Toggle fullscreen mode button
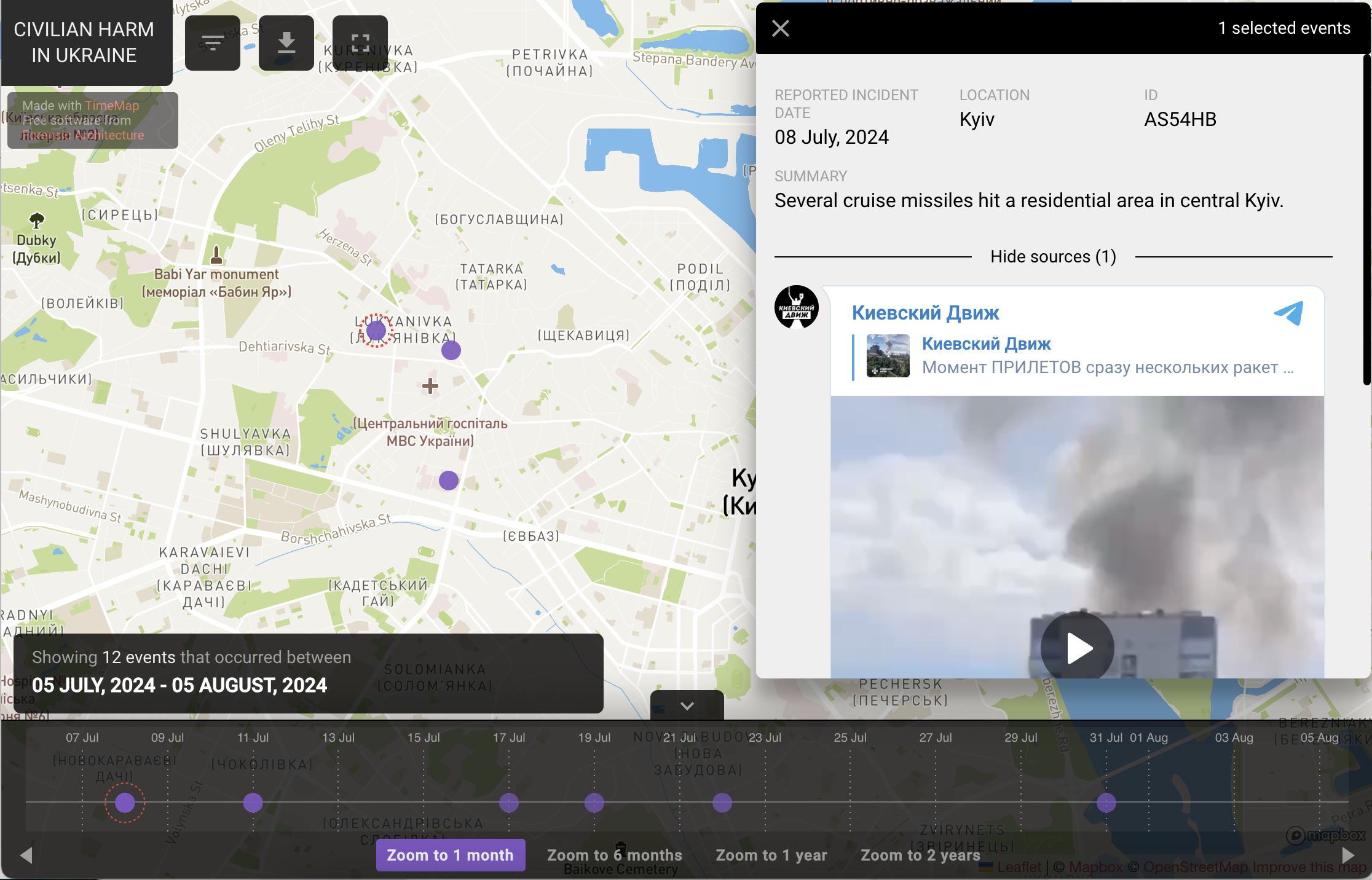Screen dimensions: 1372x880 pos(360,42)
